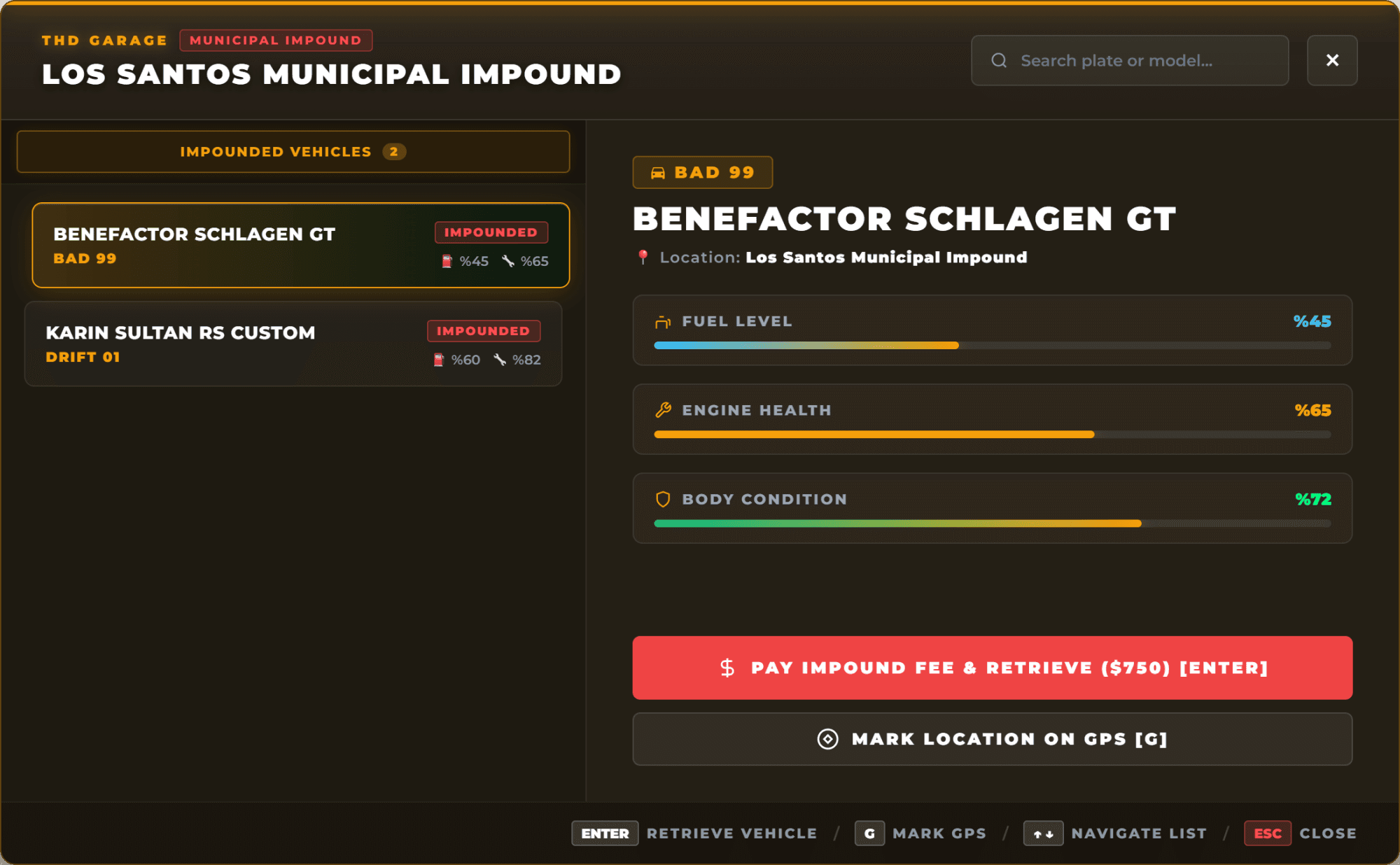Click the %72 body condition value
1400x865 pixels.
click(1313, 499)
